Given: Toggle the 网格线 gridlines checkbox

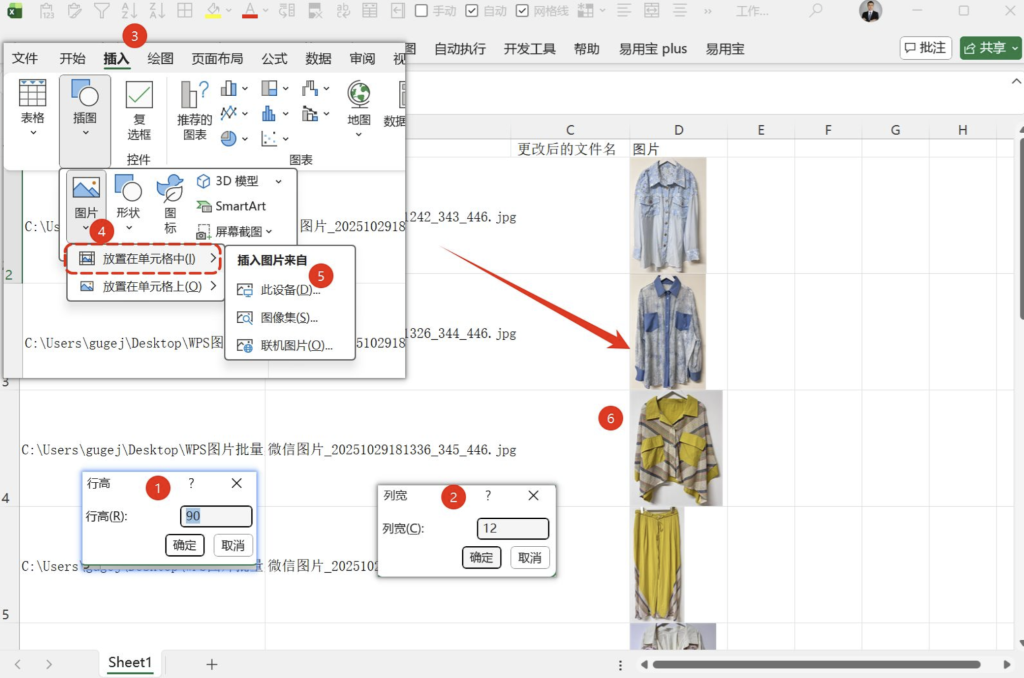Looking at the screenshot, I should tap(522, 11).
